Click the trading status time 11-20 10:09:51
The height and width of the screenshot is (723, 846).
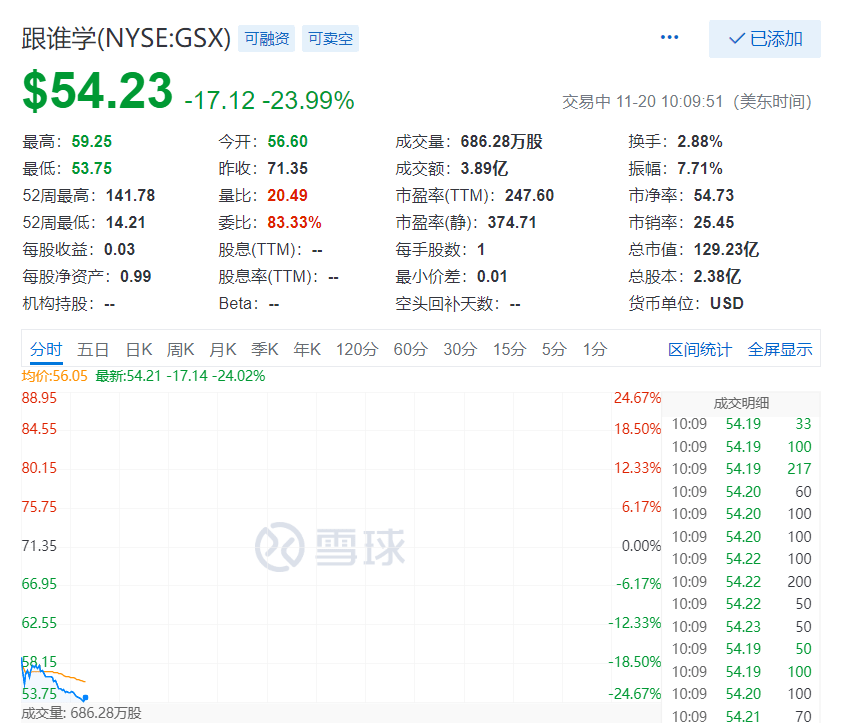[670, 101]
